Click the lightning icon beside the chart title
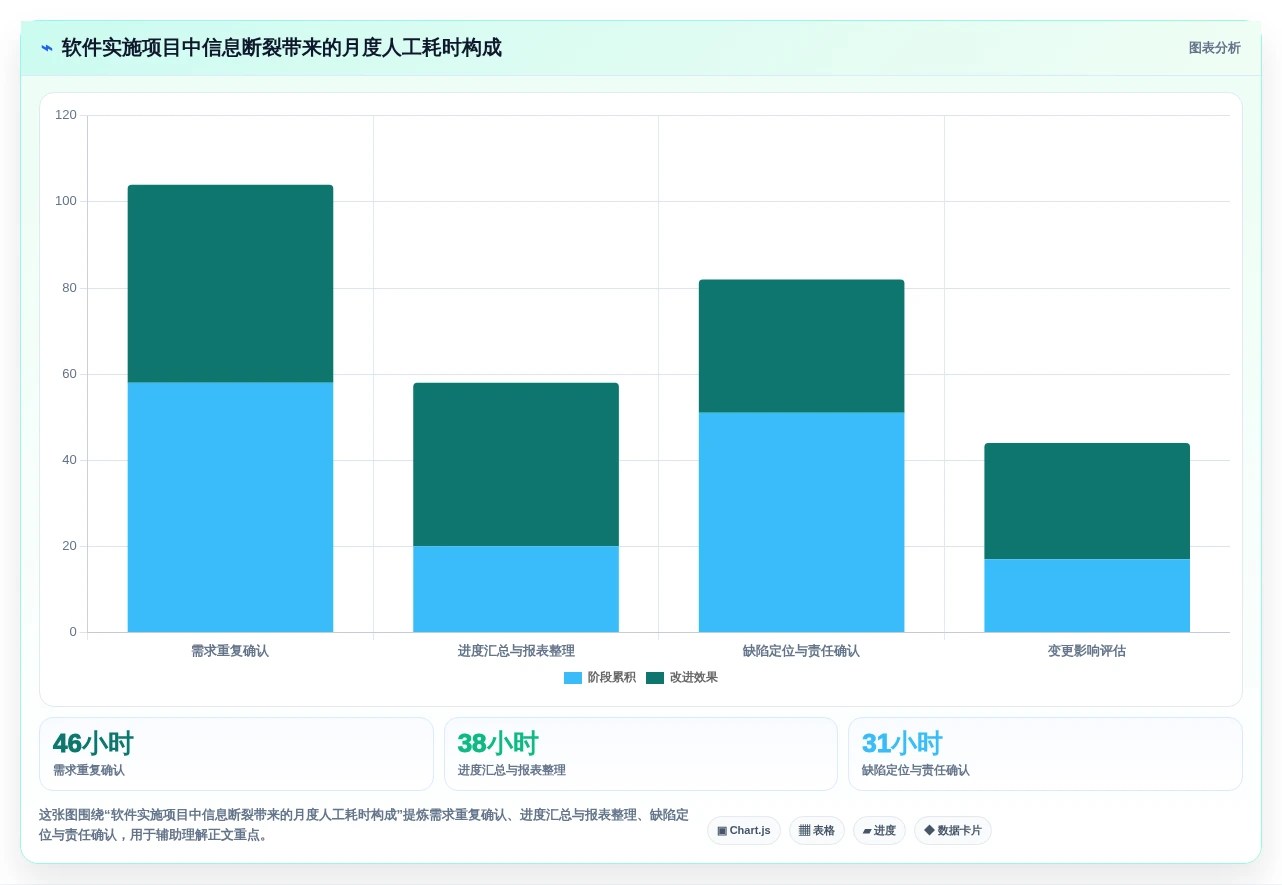The width and height of the screenshot is (1282, 885). [x=47, y=48]
